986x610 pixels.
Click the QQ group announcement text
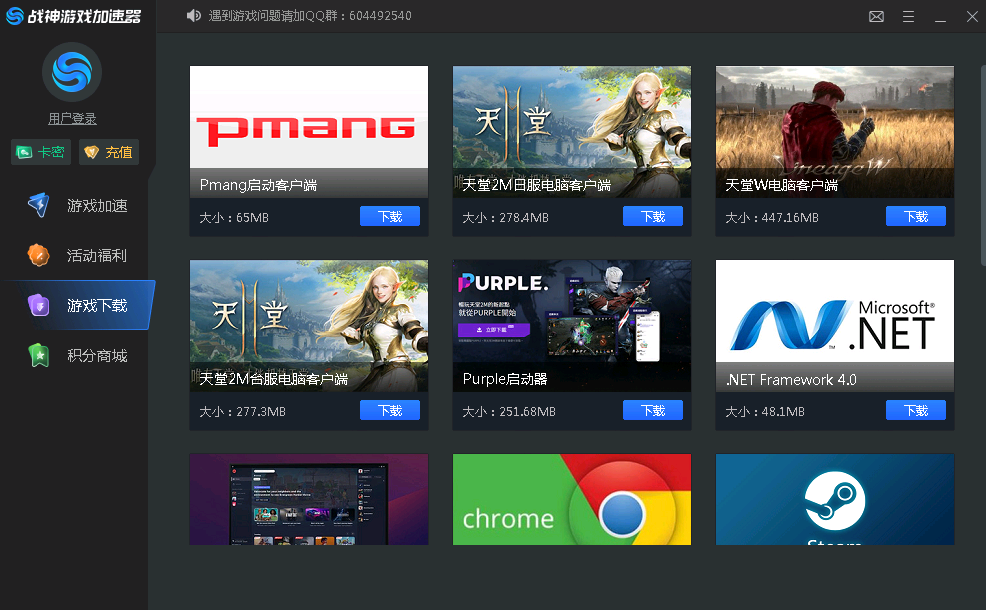[x=310, y=16]
